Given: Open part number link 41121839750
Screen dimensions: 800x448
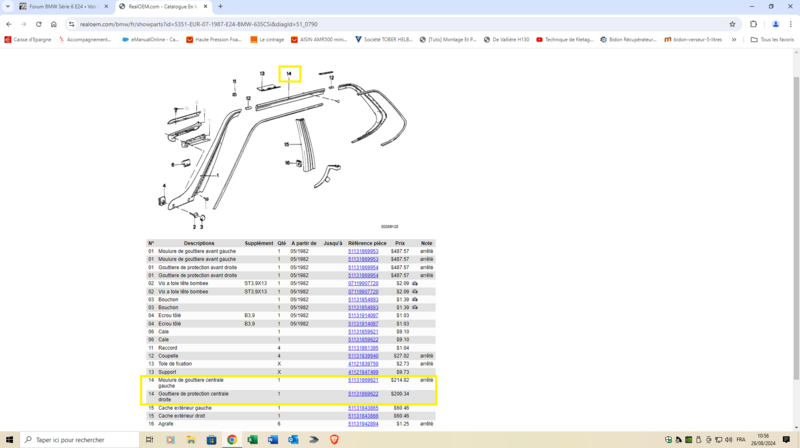Looking at the screenshot, I should (x=362, y=363).
